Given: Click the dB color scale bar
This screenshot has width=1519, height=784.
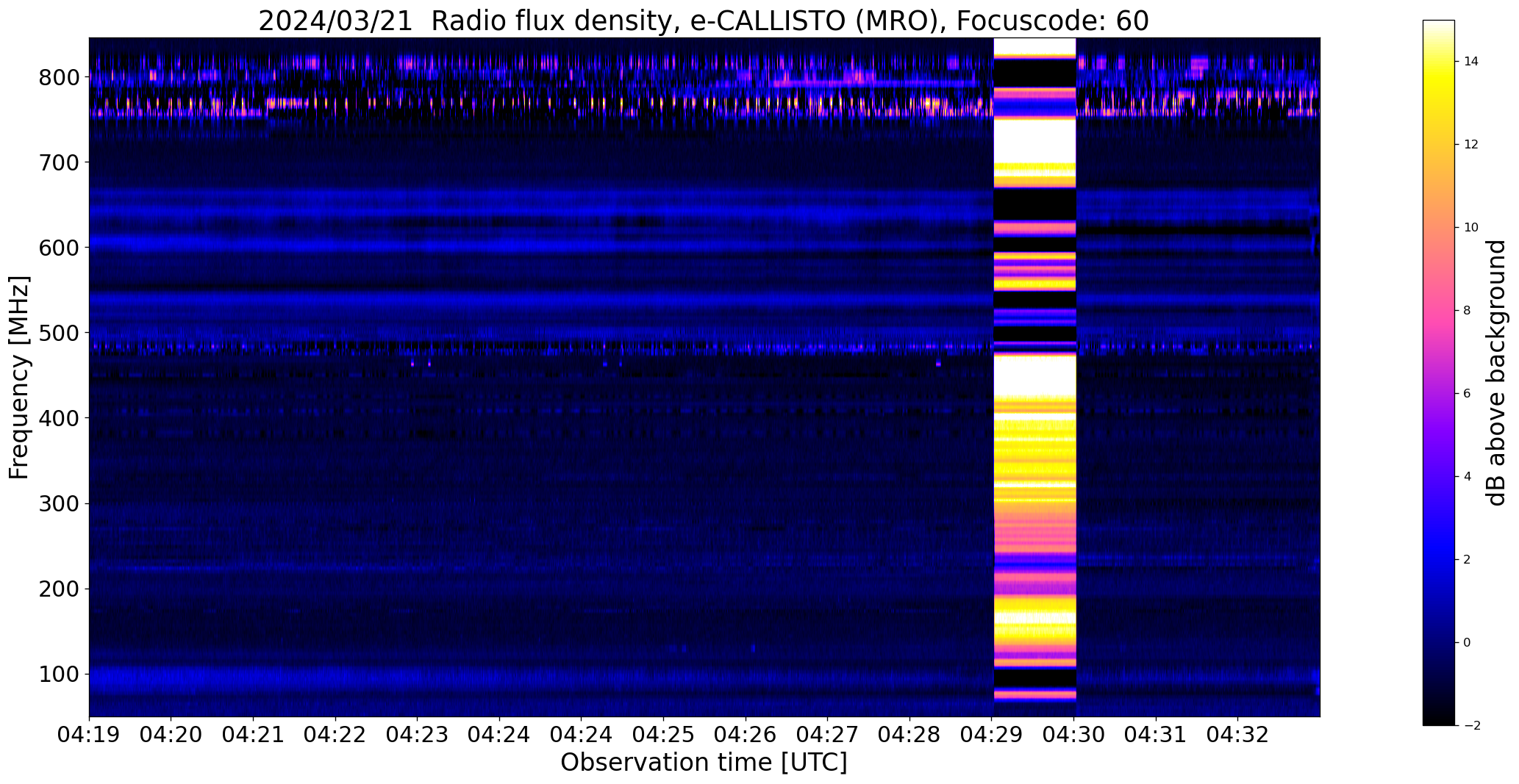Looking at the screenshot, I should tap(1439, 373).
